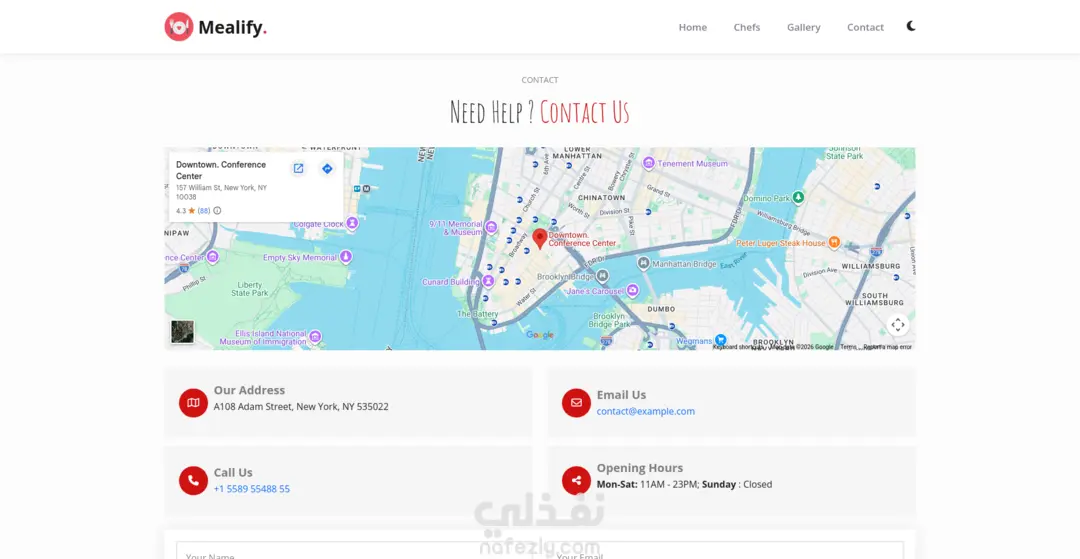This screenshot has width=1080, height=559.
Task: Click the Opening Hours heading
Action: 640,468
